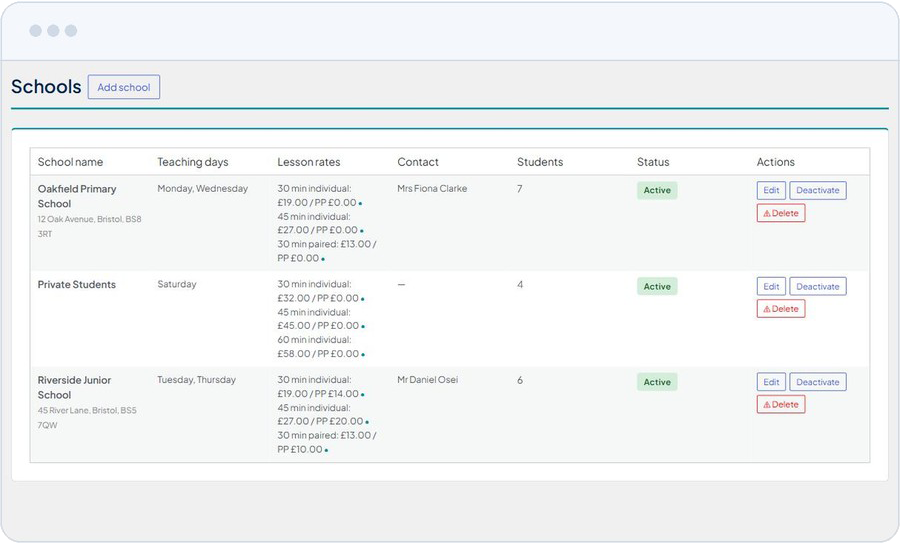900x544 pixels.
Task: Click the £45.00 / PP £0.00 rate
Action: click(318, 326)
